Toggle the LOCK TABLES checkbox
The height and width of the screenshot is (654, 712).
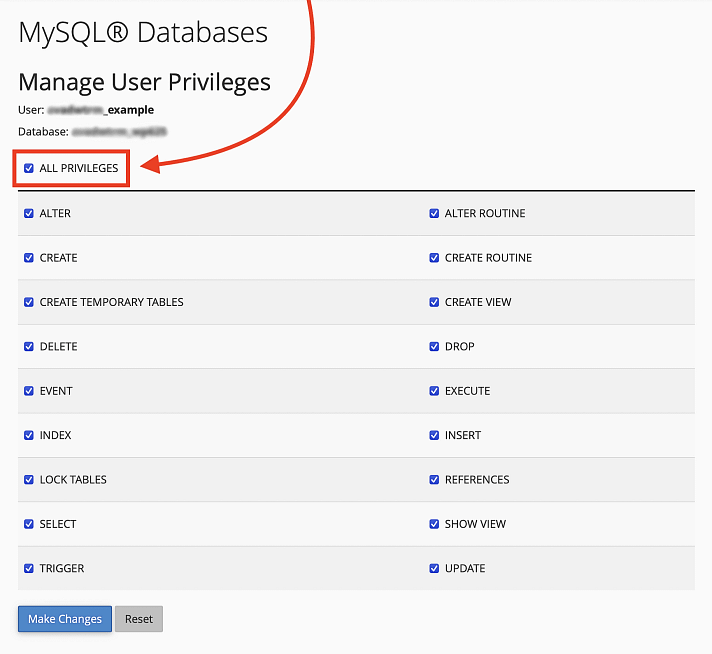tap(29, 480)
